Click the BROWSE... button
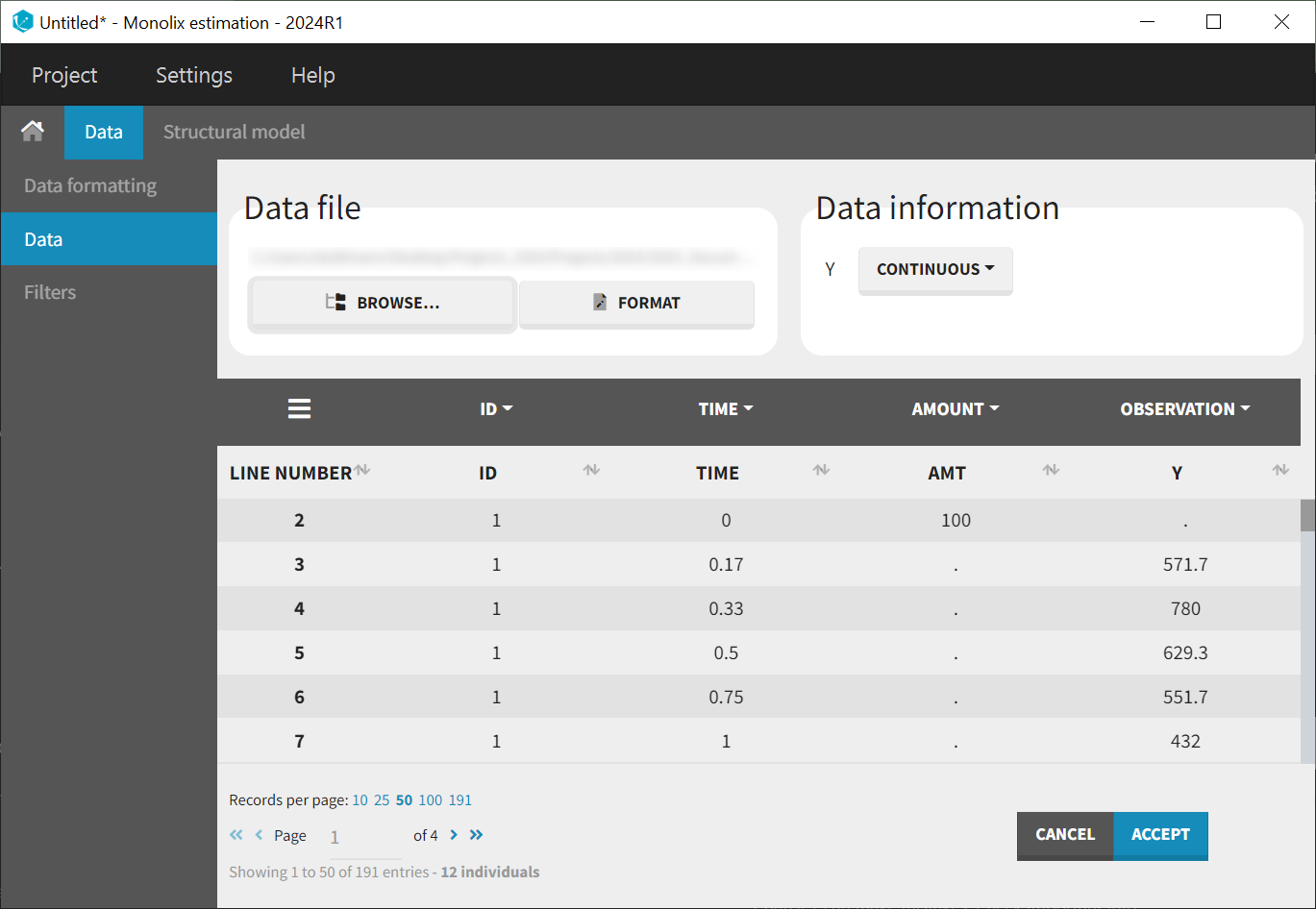Viewport: 1316px width, 909px height. click(383, 303)
